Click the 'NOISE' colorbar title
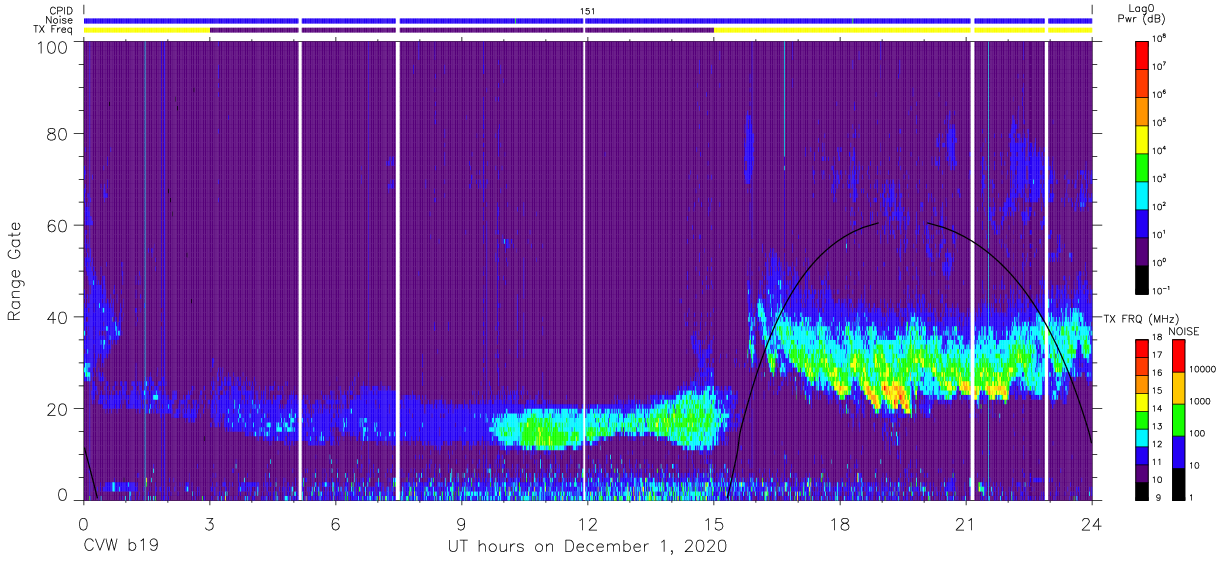The height and width of the screenshot is (567, 1228). [x=1183, y=331]
